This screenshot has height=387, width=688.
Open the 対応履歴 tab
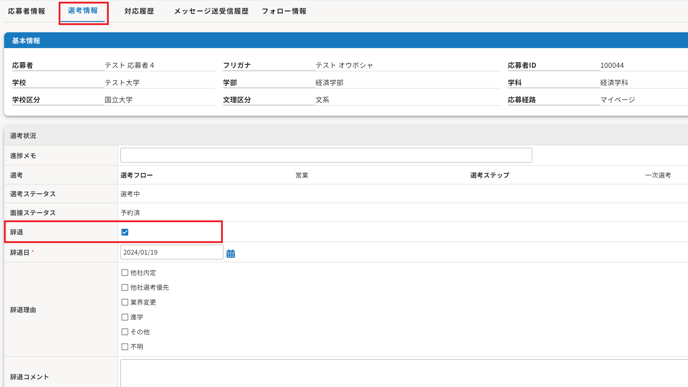139,11
